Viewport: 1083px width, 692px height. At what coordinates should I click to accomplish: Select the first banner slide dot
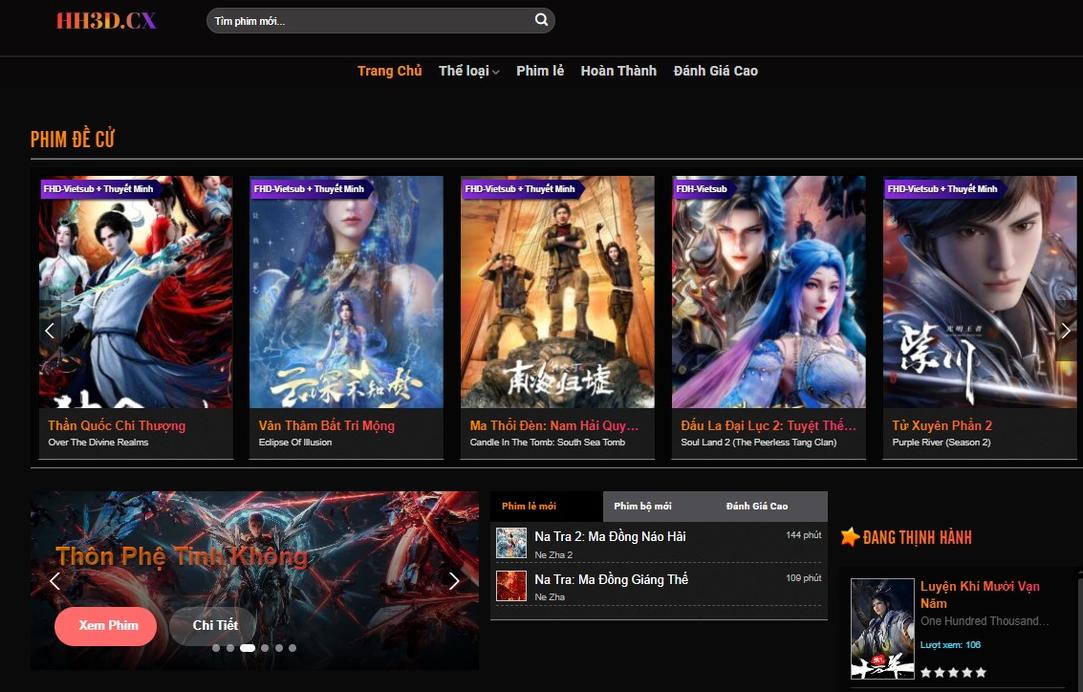point(216,648)
